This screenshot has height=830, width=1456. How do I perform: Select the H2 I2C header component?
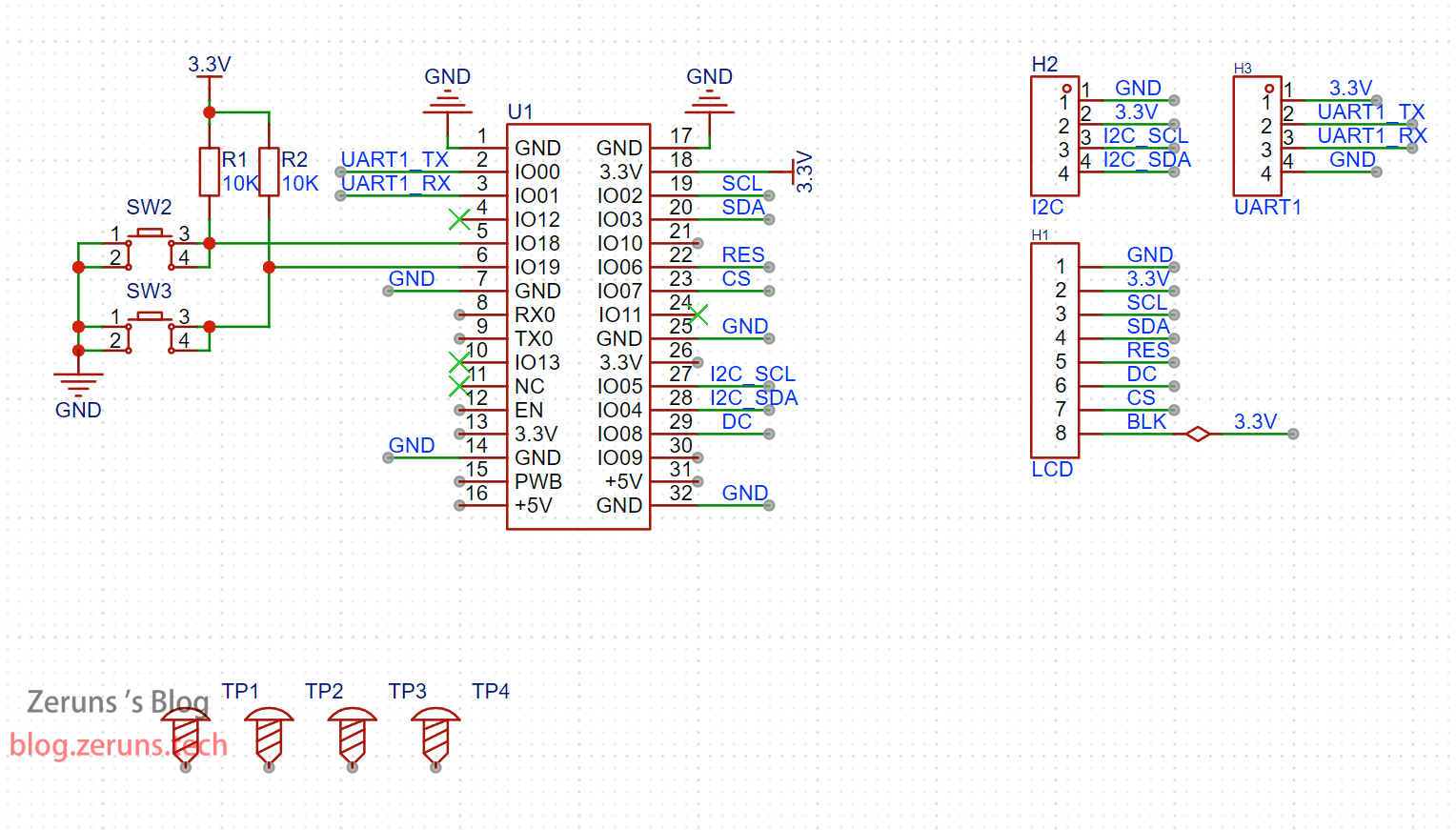[x=1055, y=136]
